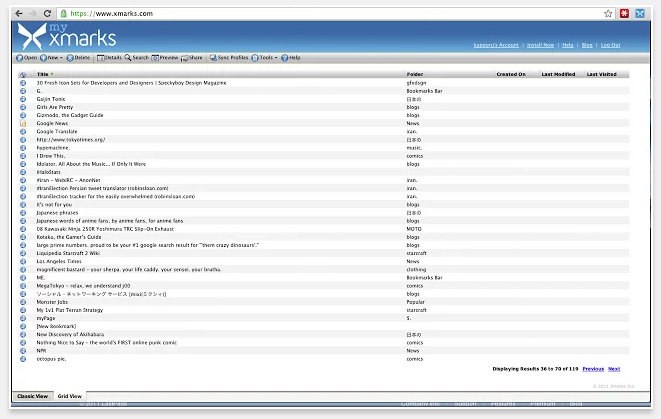Click the browser address bar URL
Screen dimensions: 661x419
112,13
